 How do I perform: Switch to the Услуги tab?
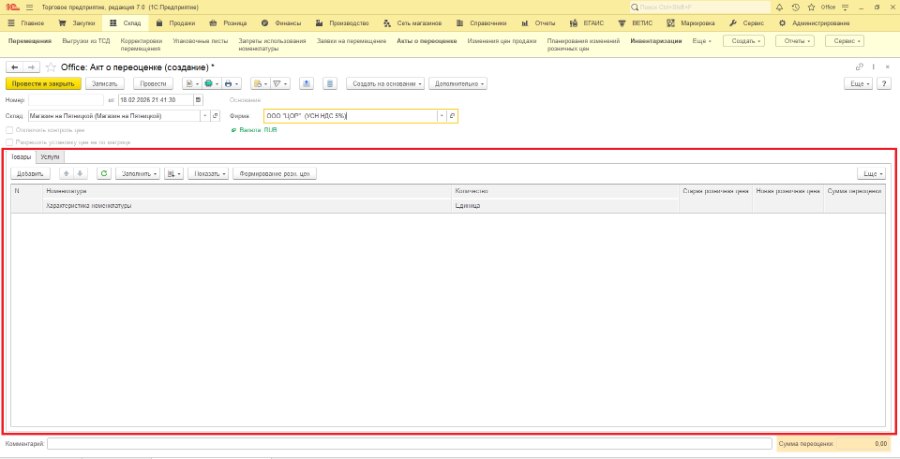[x=50, y=157]
